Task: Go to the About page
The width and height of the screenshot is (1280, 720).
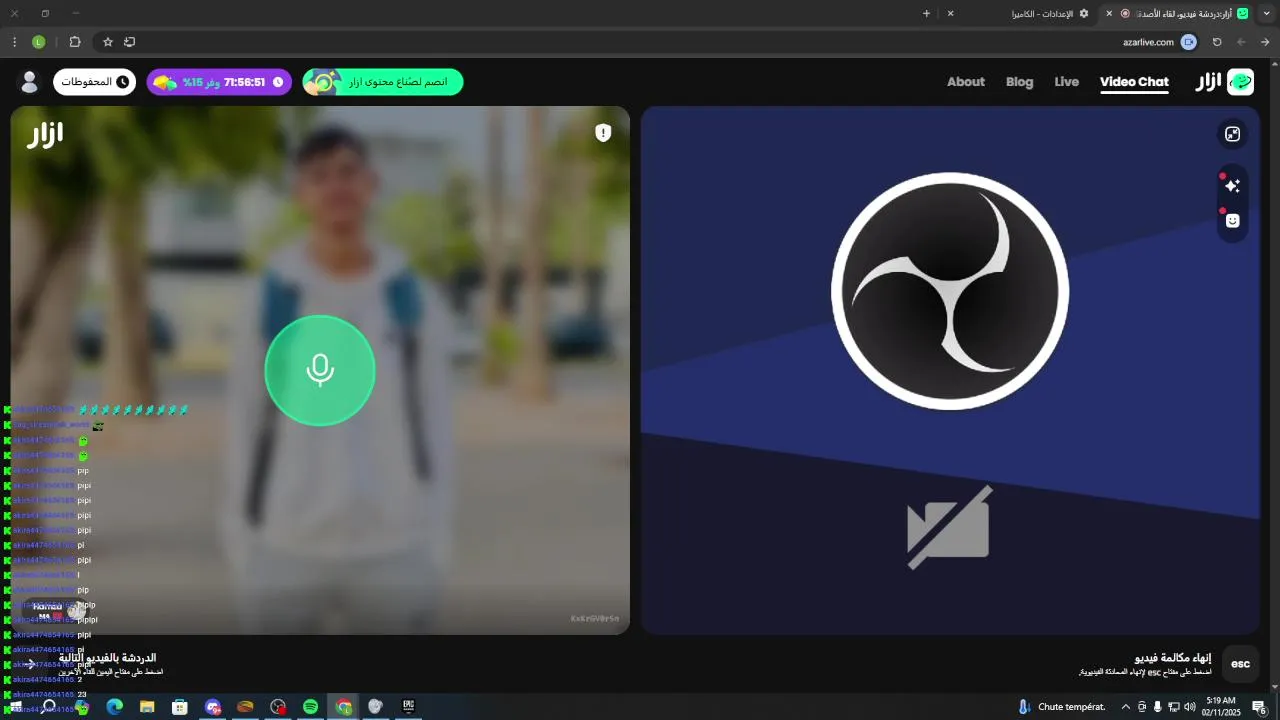Action: coord(966,82)
